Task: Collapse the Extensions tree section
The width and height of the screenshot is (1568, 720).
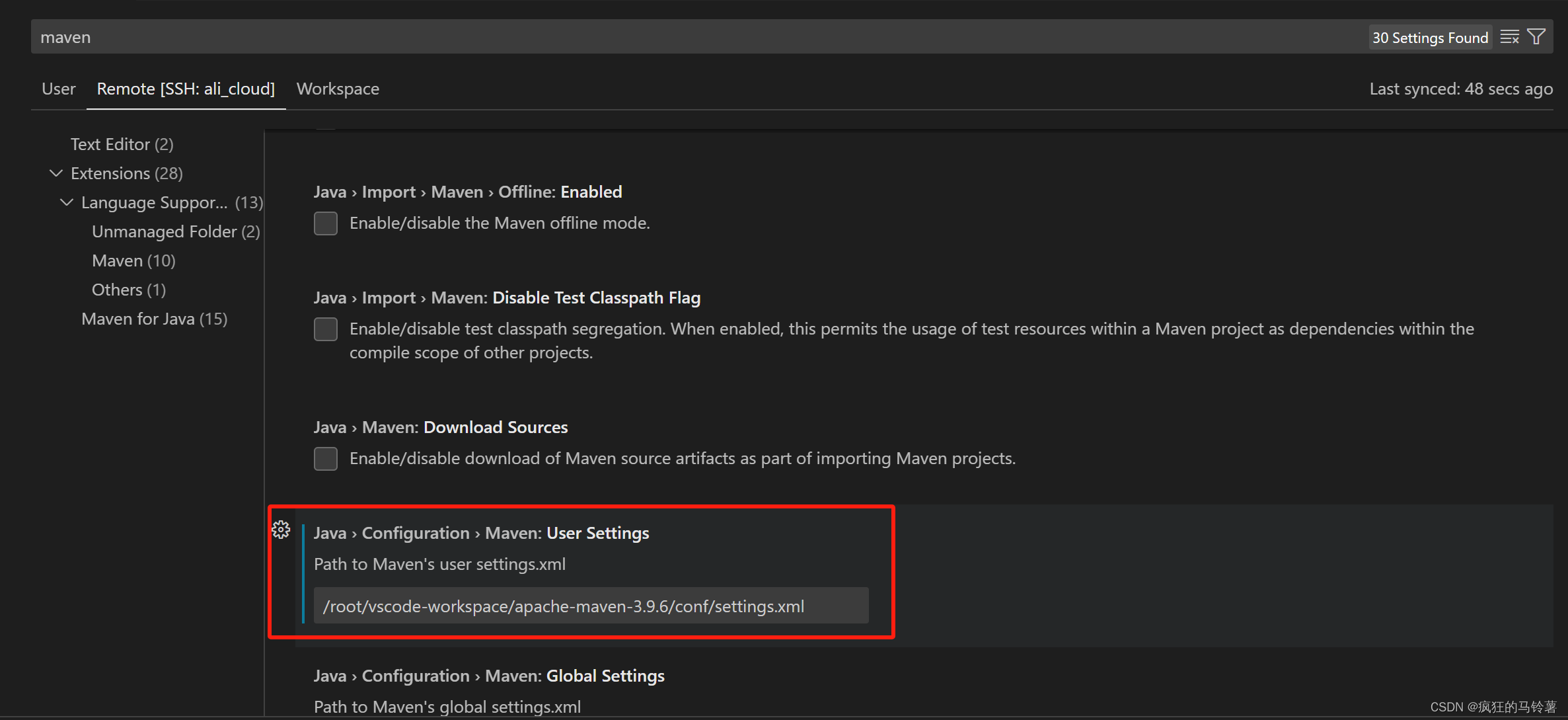Action: tap(56, 173)
